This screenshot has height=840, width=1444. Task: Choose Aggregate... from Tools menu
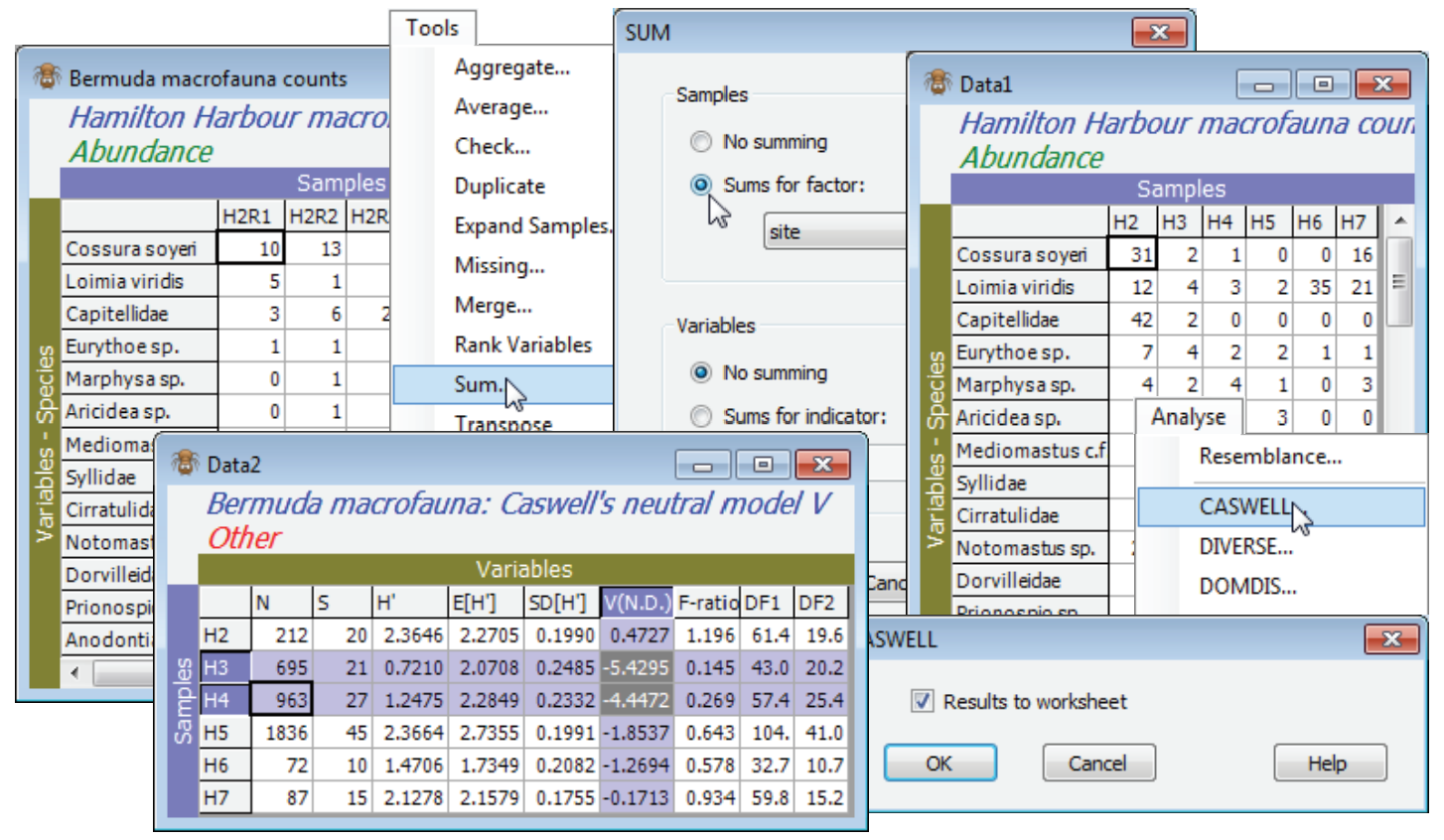click(511, 68)
